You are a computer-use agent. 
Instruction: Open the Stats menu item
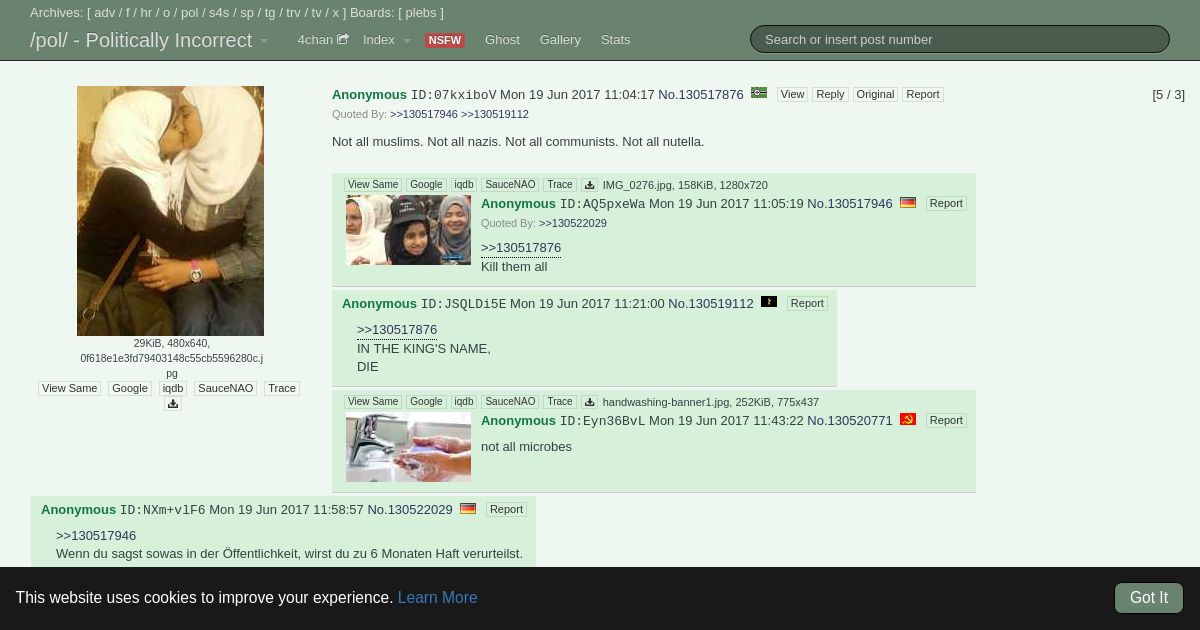615,40
